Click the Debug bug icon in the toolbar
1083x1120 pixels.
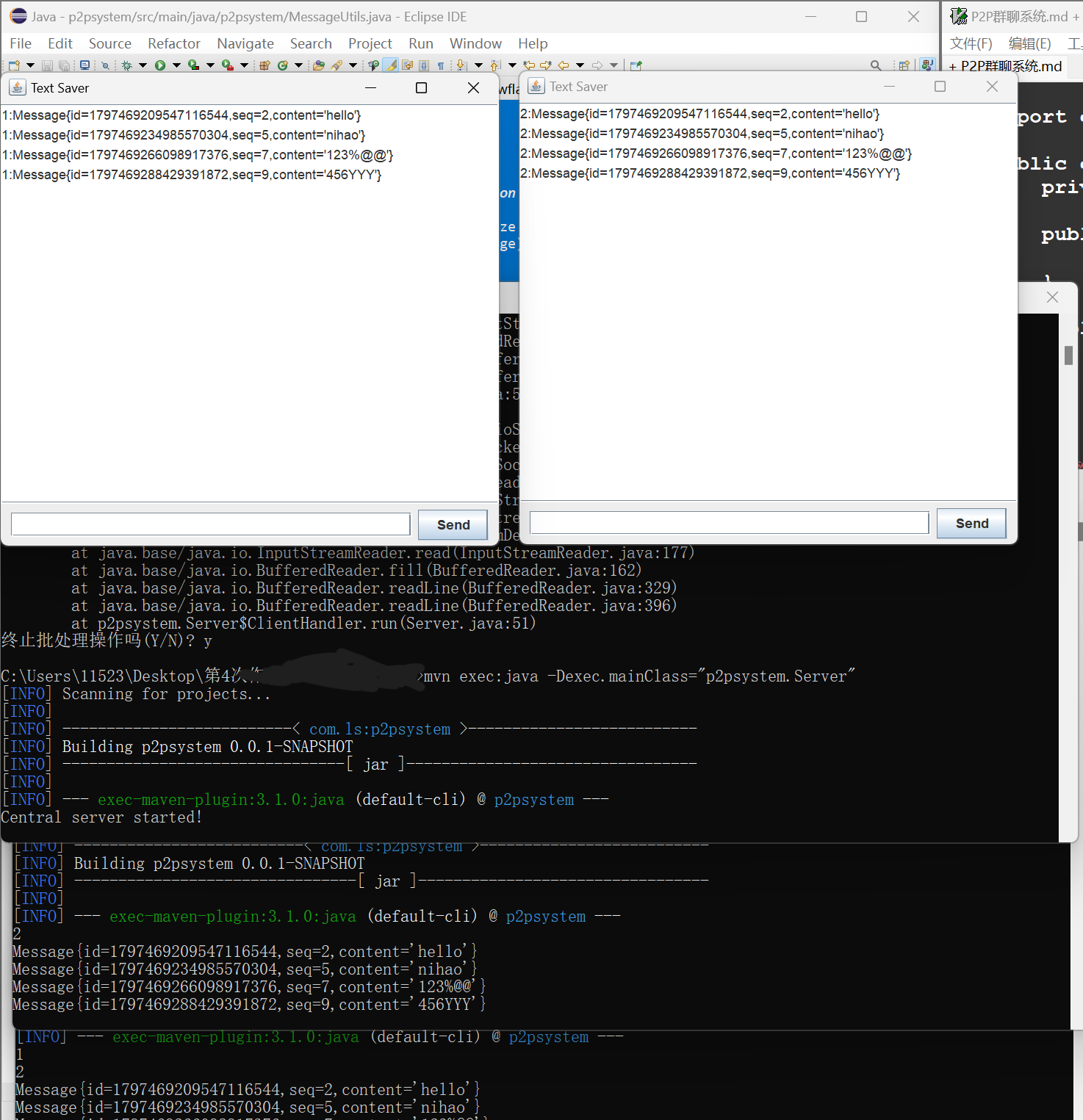click(x=126, y=65)
